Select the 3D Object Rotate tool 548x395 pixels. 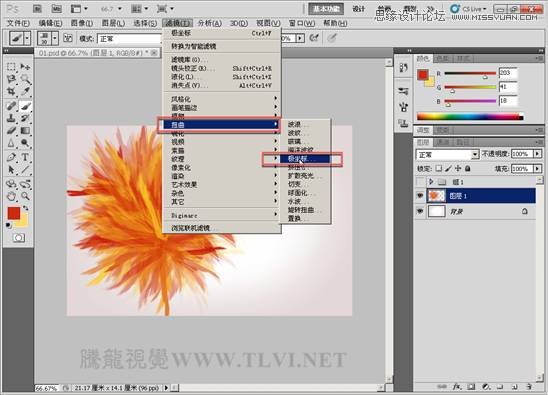click(11, 183)
